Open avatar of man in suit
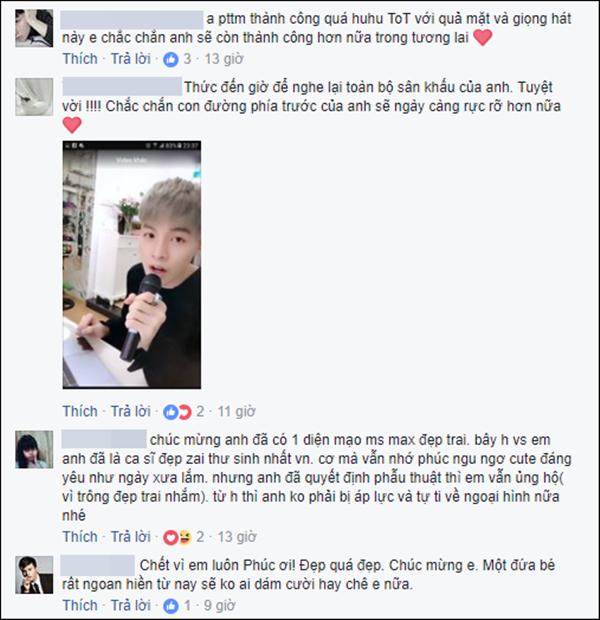600x620 pixels. coord(34,575)
